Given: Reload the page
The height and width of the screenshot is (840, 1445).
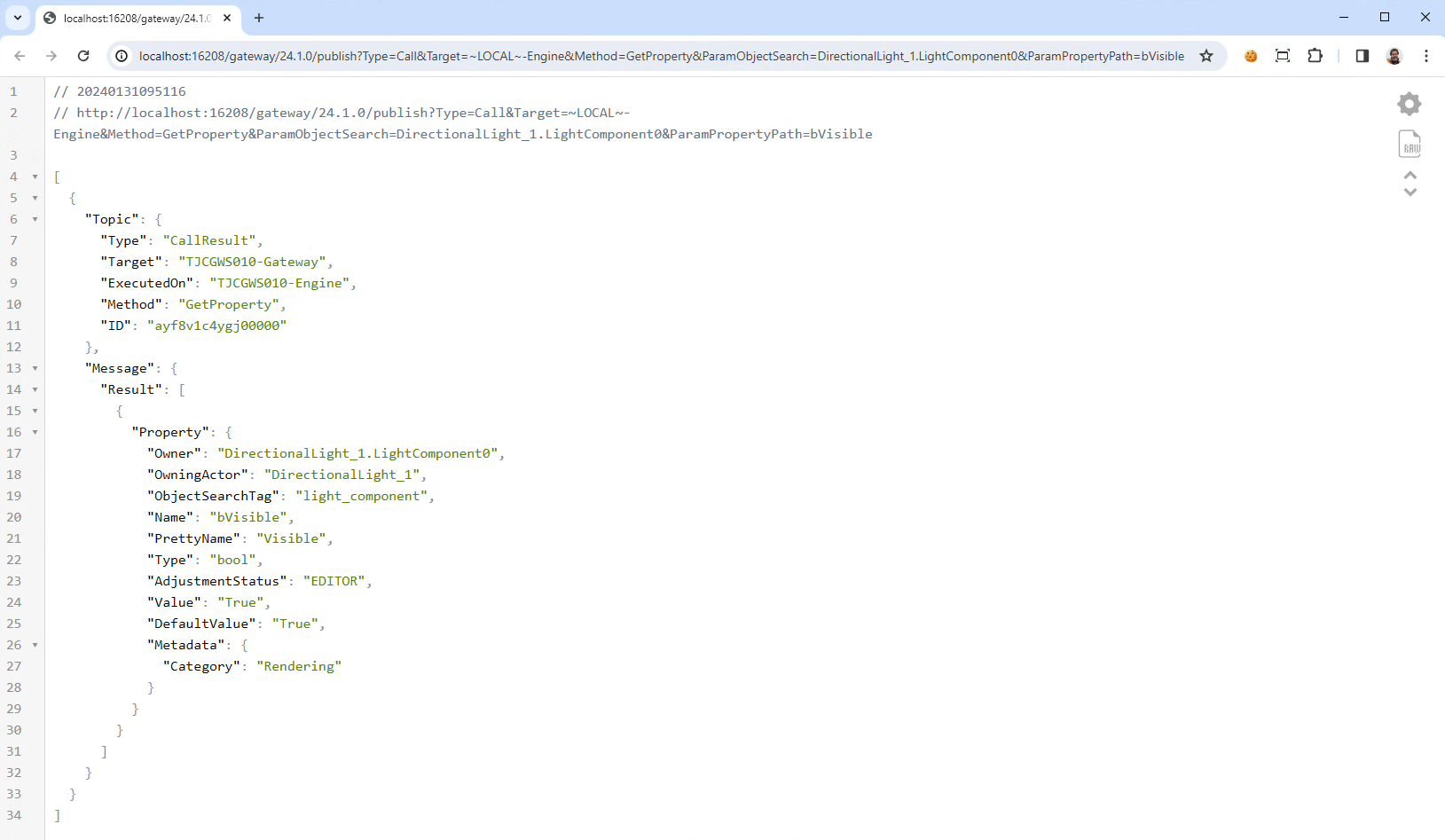Looking at the screenshot, I should click(83, 55).
